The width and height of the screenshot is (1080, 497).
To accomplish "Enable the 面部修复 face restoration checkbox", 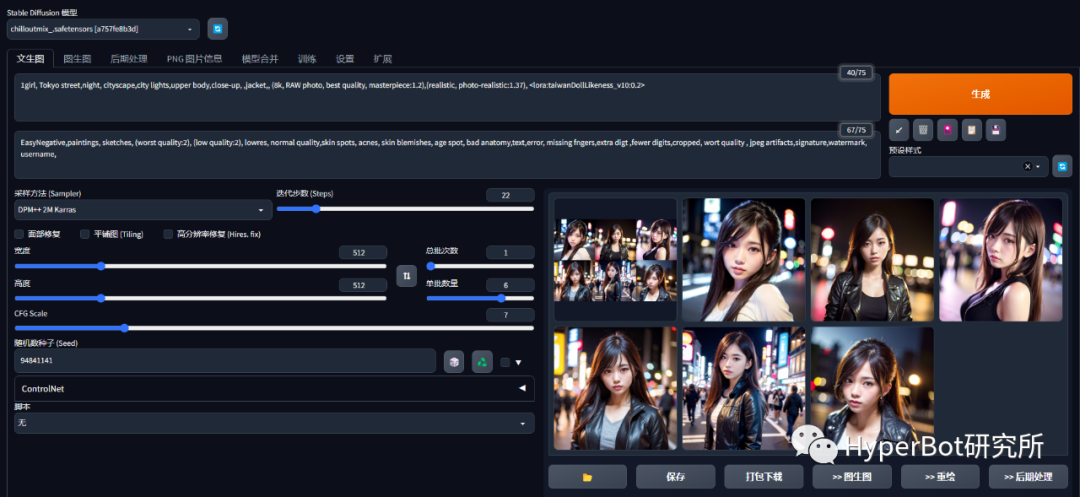I will point(19,234).
